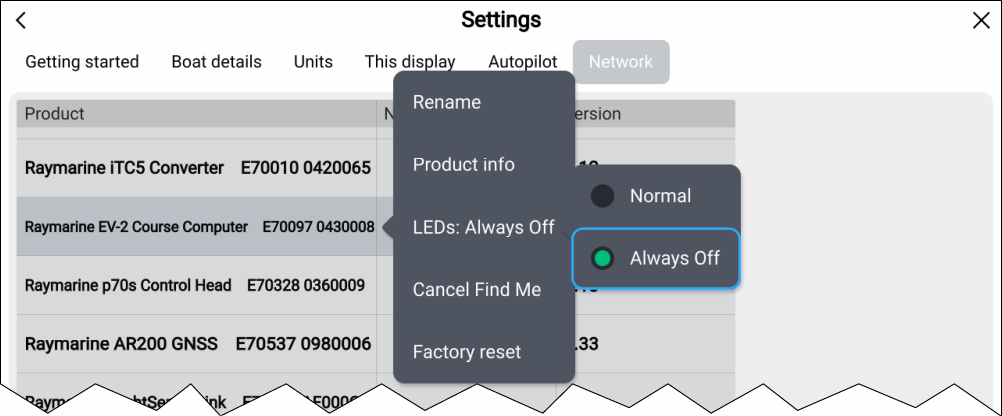Switch to the Autopilot tab
Image resolution: width=1002 pixels, height=416 pixels.
(x=522, y=62)
